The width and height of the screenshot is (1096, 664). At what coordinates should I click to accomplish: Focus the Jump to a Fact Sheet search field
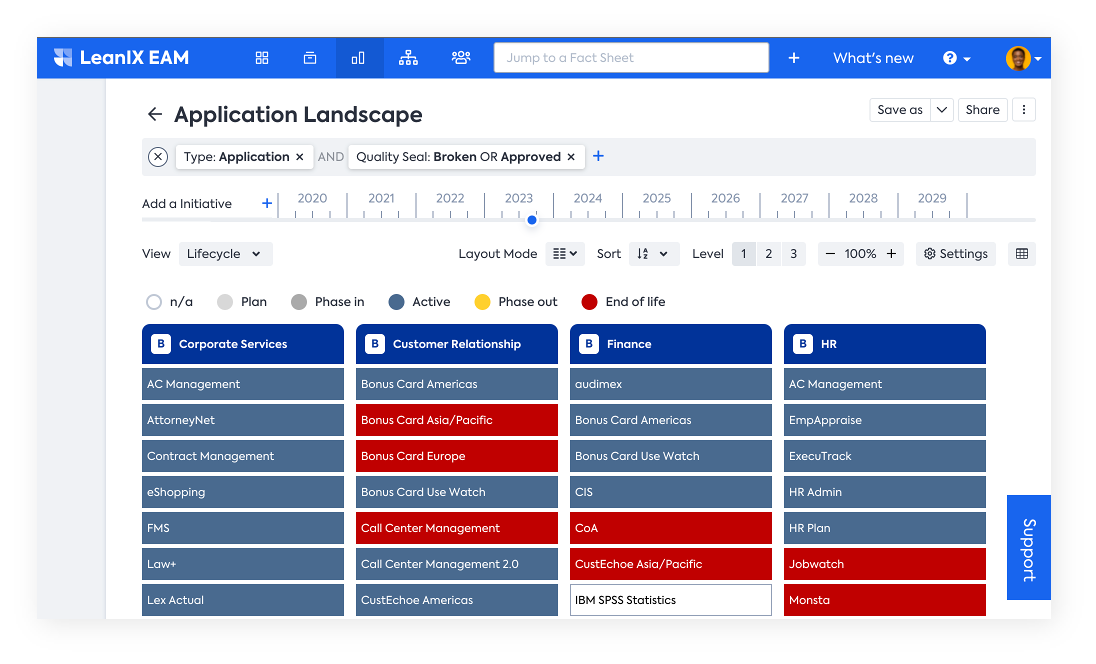[x=631, y=57]
